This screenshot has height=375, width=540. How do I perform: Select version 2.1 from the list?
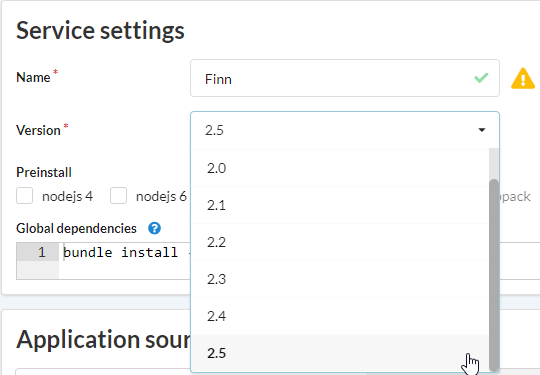click(x=340, y=205)
